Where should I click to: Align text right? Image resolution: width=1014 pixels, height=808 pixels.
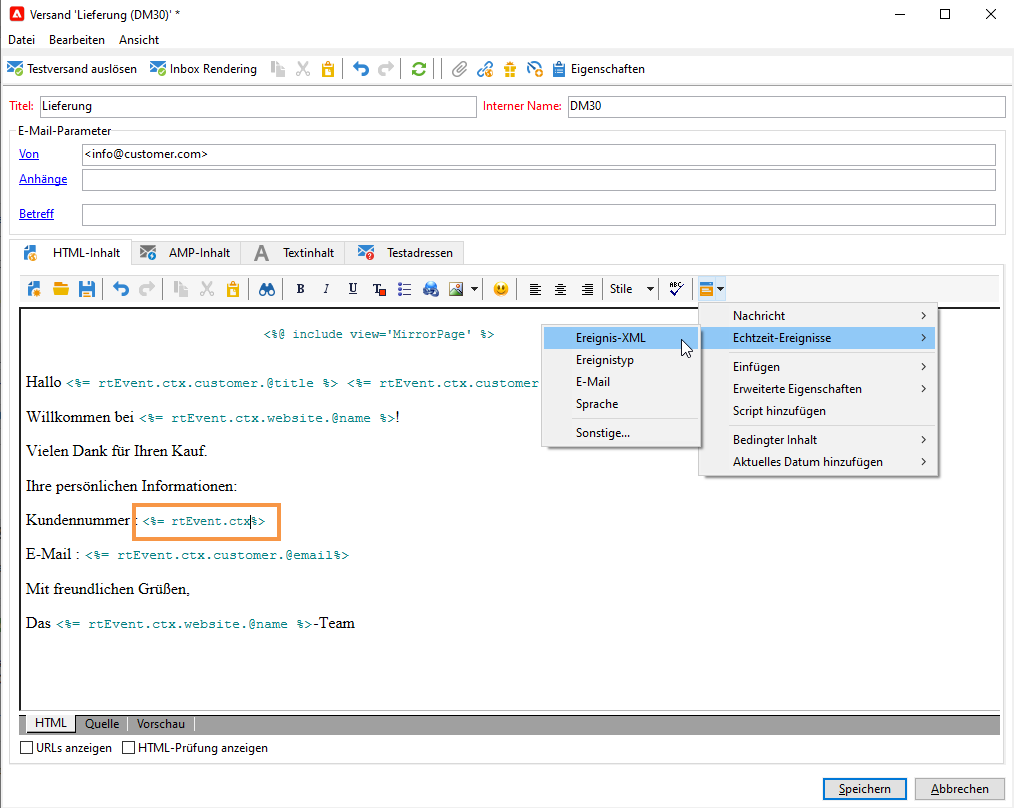coord(587,289)
